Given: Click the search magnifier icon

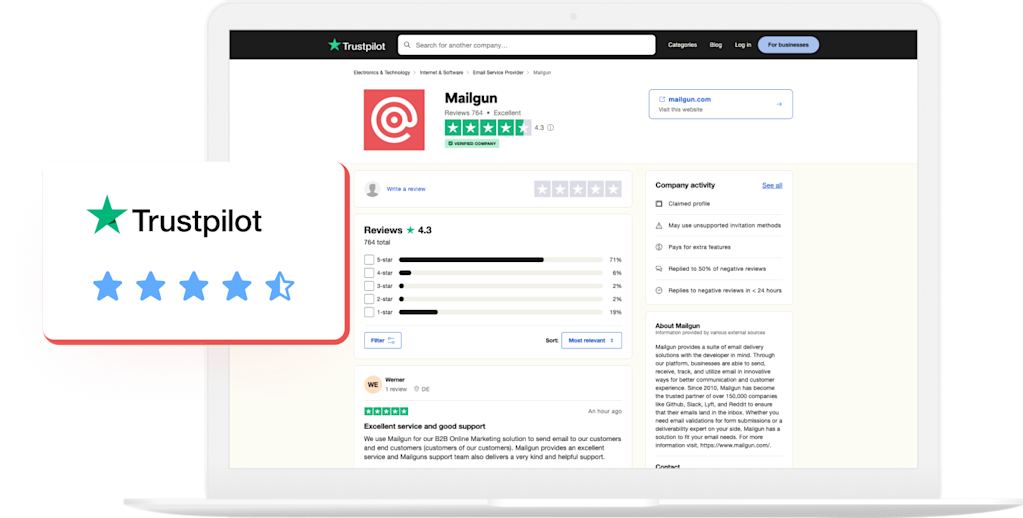Looking at the screenshot, I should 407,45.
